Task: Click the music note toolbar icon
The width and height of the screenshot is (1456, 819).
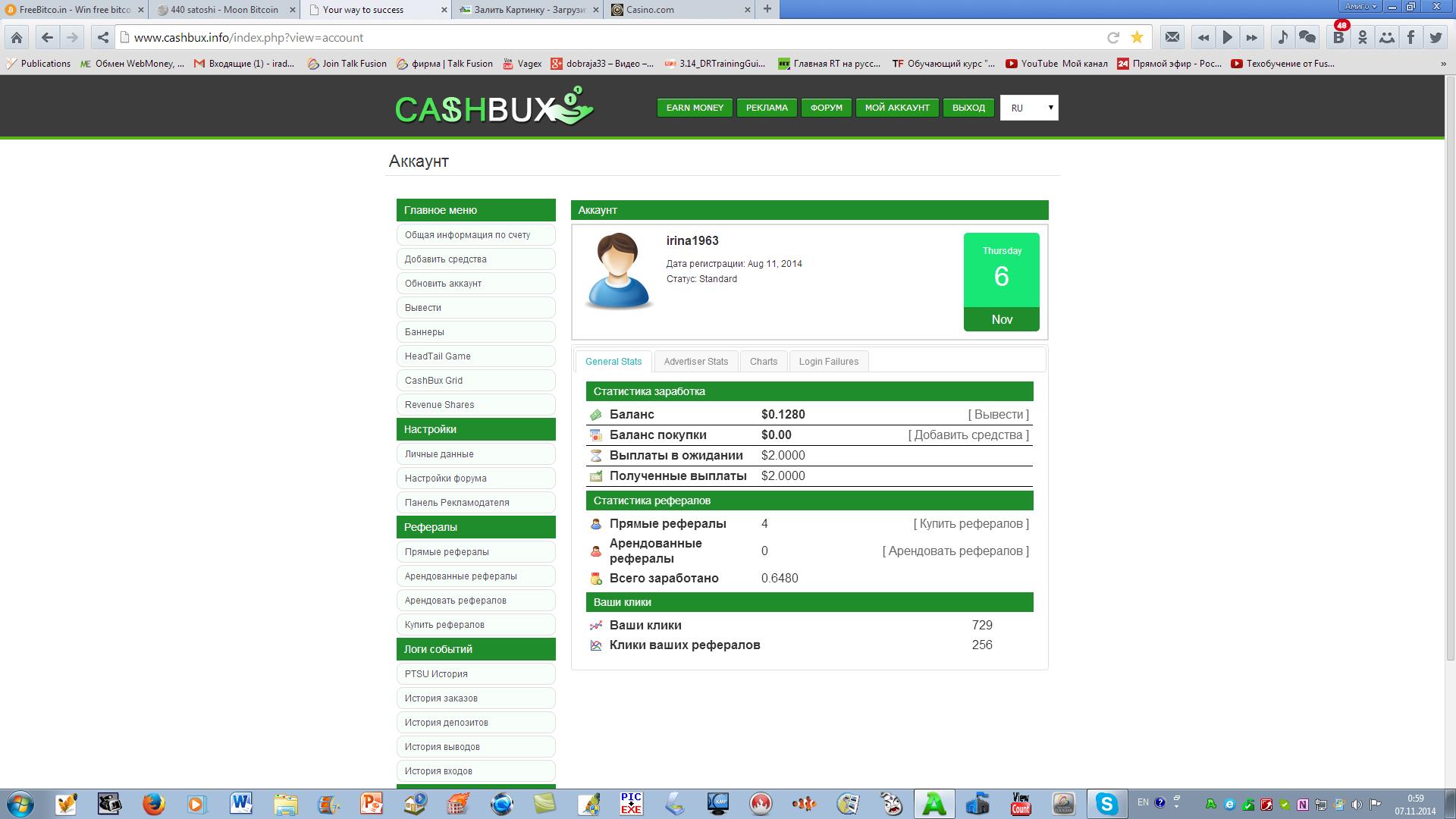Action: click(1283, 37)
